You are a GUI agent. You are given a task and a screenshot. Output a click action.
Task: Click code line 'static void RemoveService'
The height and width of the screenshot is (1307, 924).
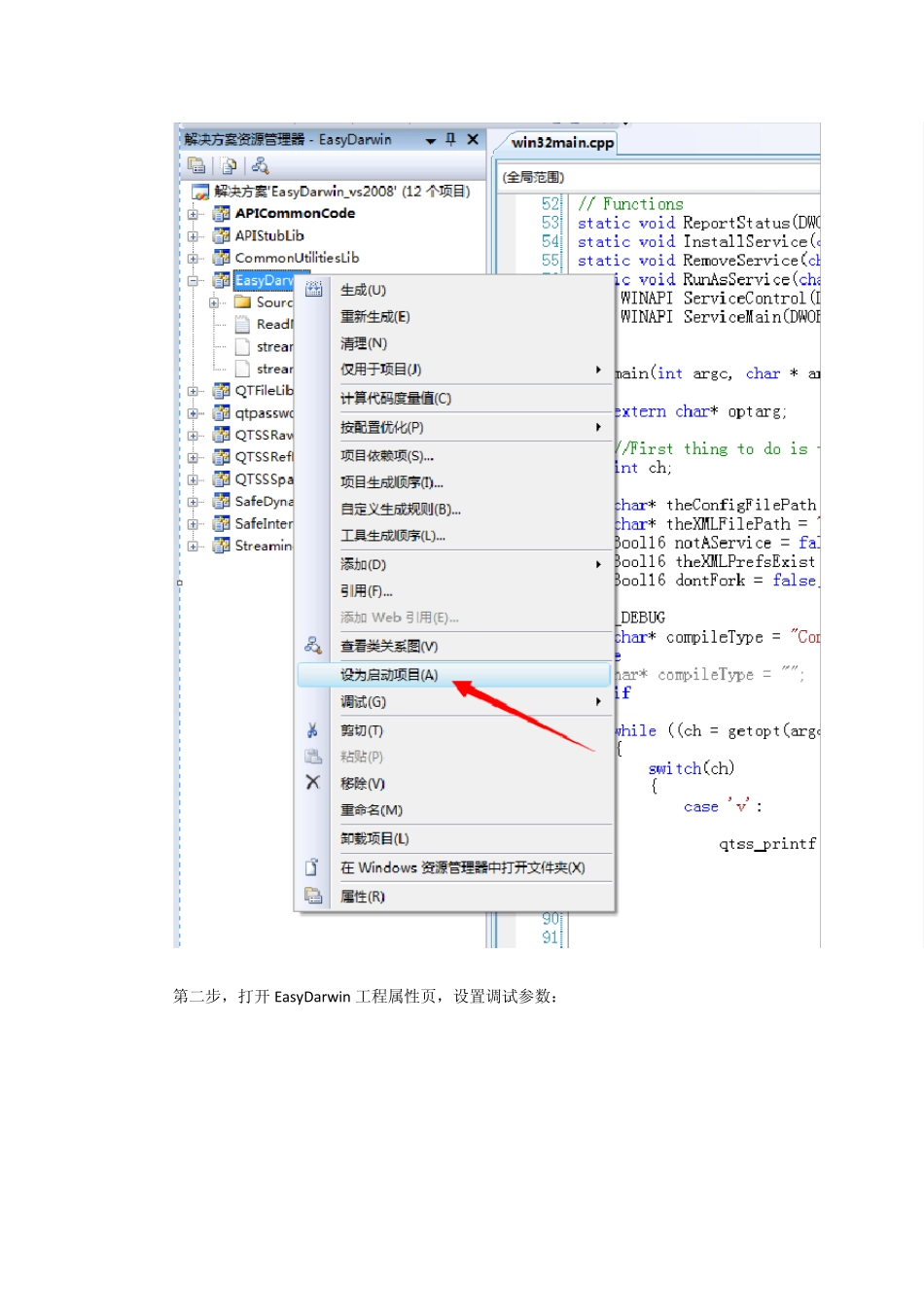(x=698, y=260)
